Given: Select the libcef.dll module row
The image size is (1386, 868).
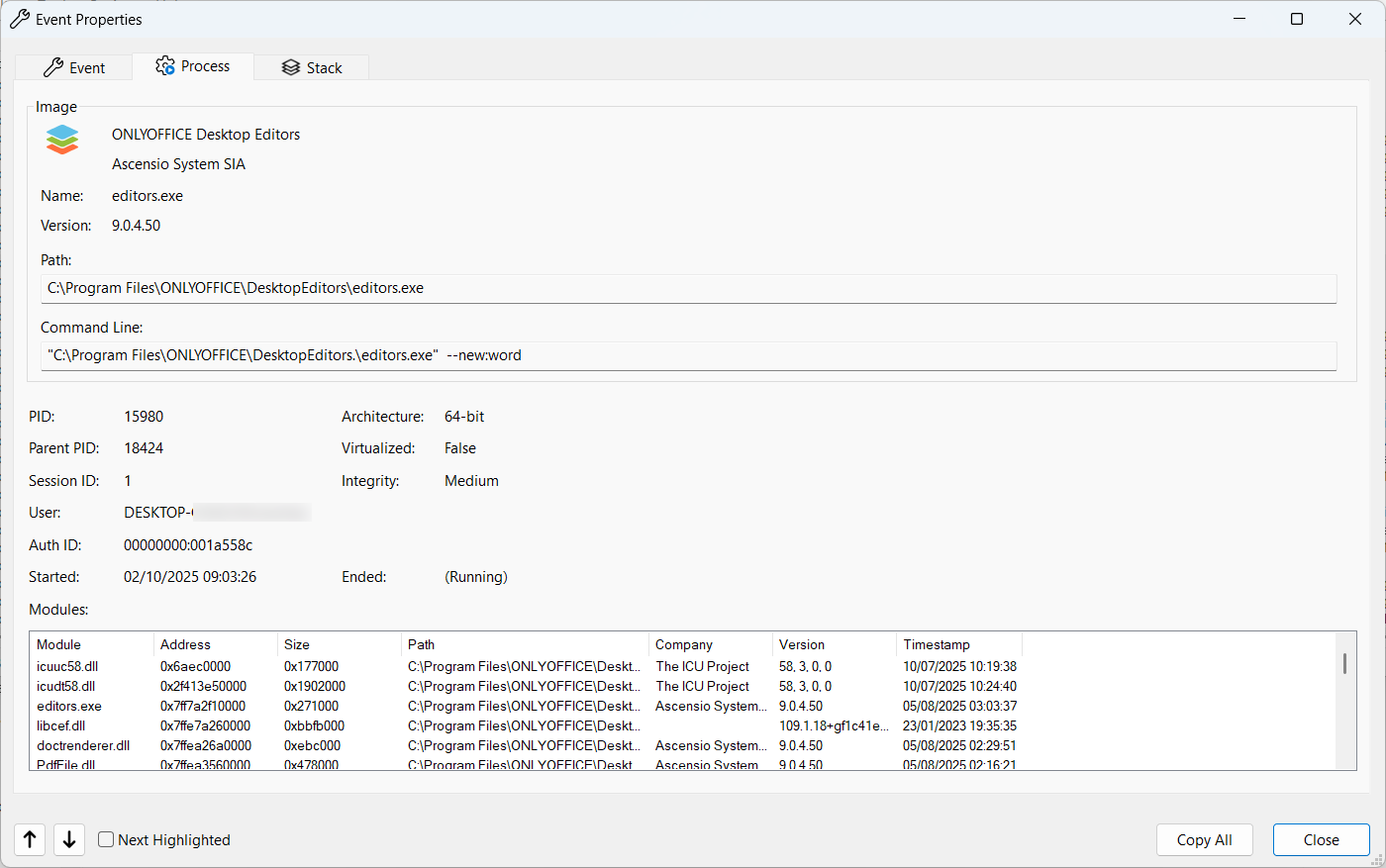Looking at the screenshot, I should pyautogui.click(x=61, y=725).
